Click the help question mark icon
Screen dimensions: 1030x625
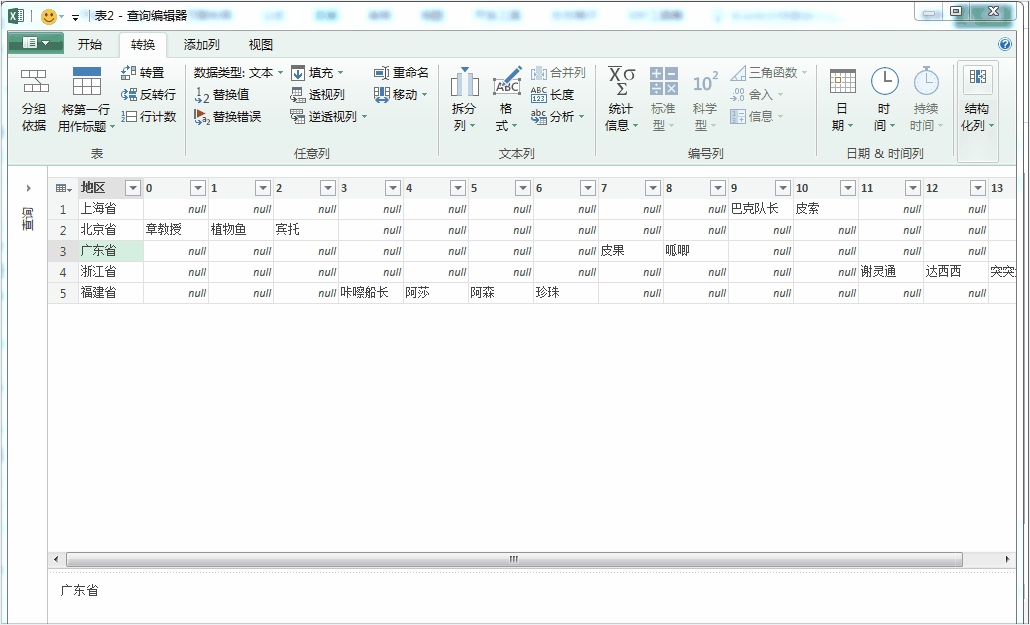[x=1004, y=45]
